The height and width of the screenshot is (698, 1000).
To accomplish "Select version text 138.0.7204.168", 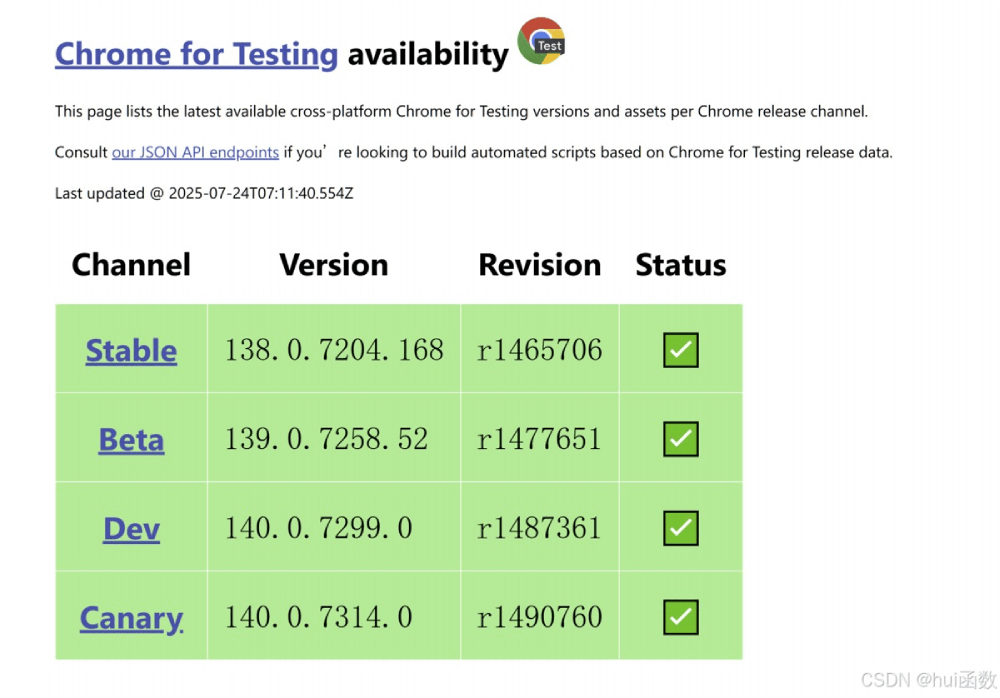I will point(334,350).
